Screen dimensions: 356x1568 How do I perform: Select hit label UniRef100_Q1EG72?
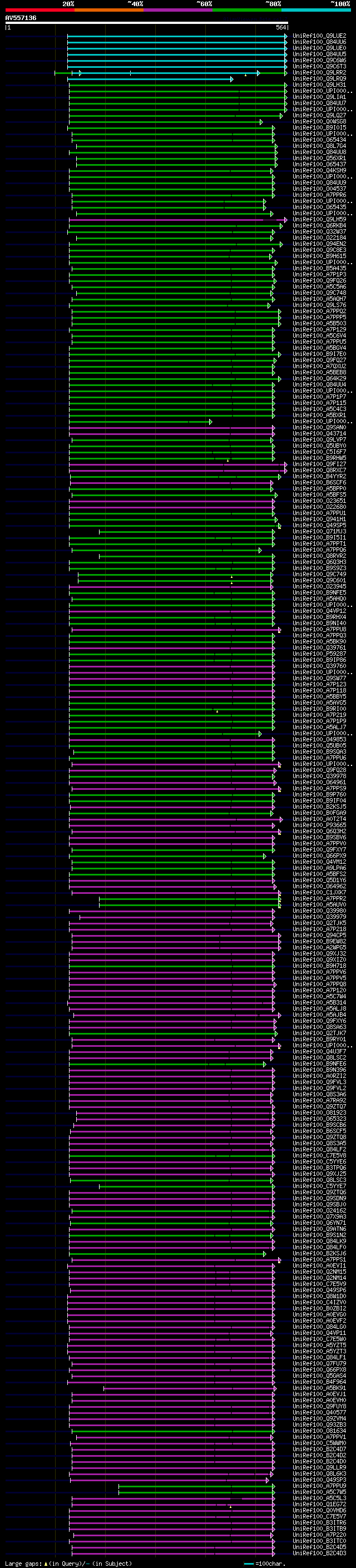pyautogui.click(x=319, y=1504)
